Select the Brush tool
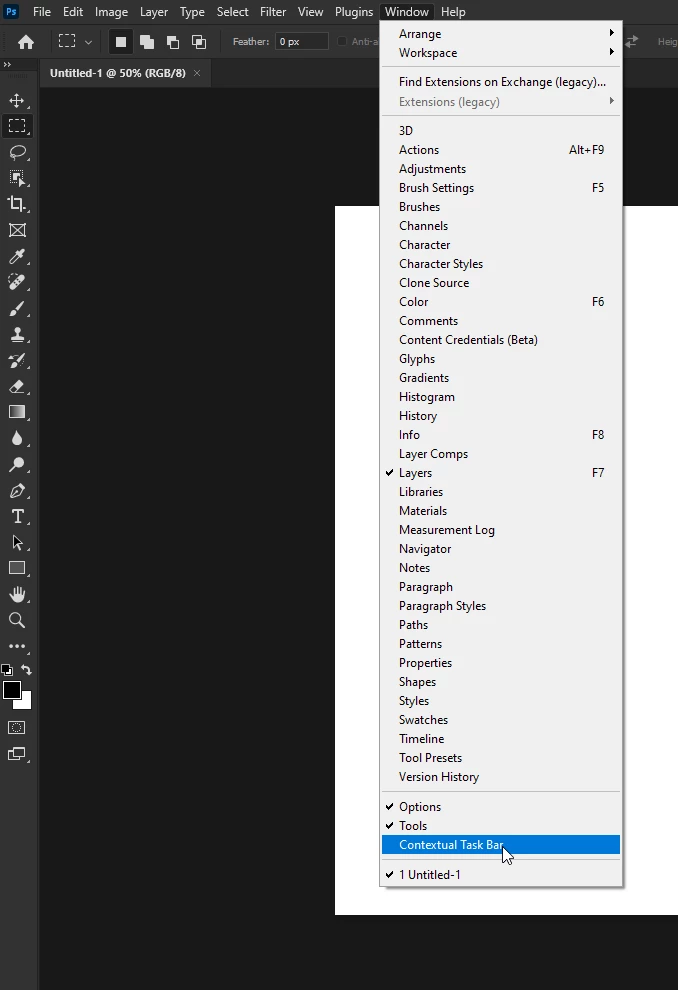 pyautogui.click(x=17, y=309)
